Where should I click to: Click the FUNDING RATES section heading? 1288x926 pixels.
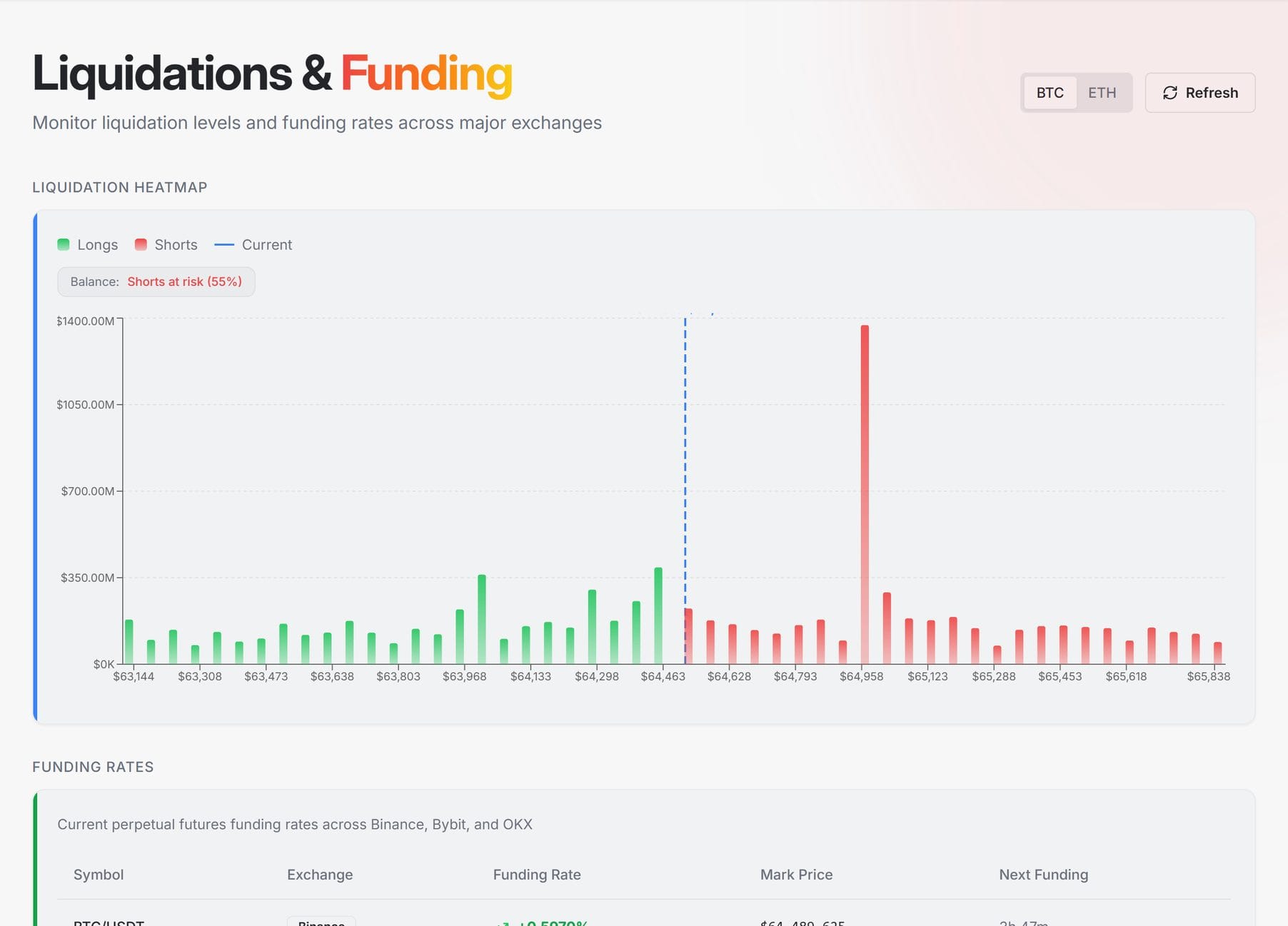click(93, 767)
